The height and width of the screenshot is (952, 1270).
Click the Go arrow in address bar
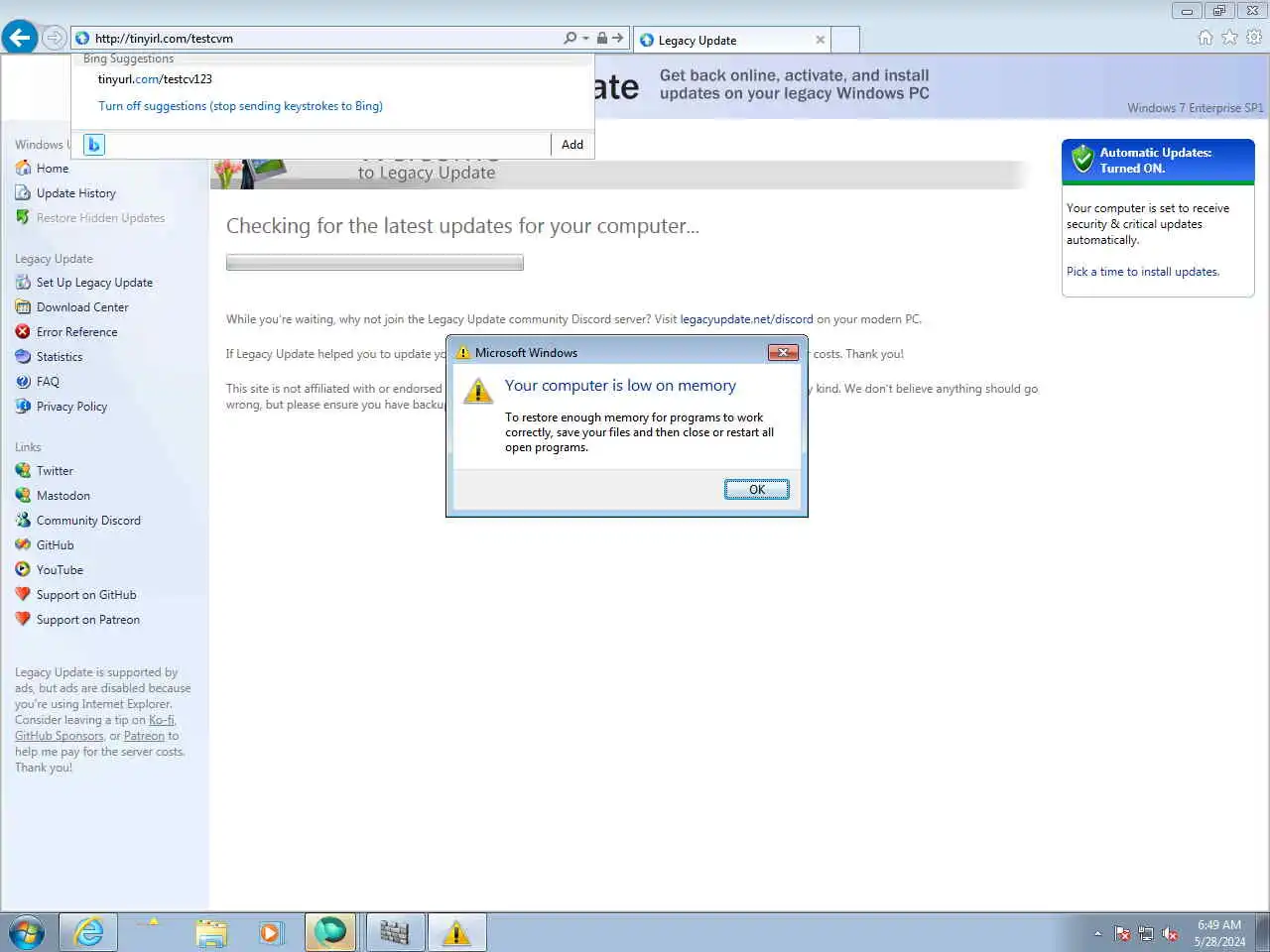[x=617, y=38]
